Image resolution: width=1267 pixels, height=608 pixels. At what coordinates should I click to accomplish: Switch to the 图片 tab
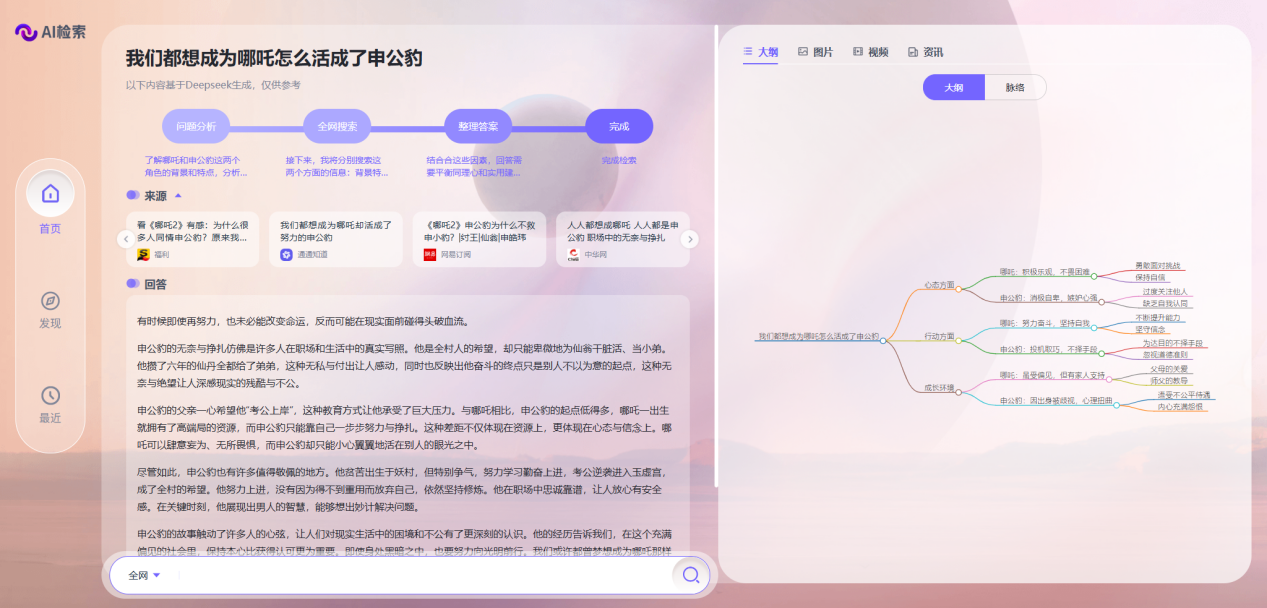pos(815,52)
